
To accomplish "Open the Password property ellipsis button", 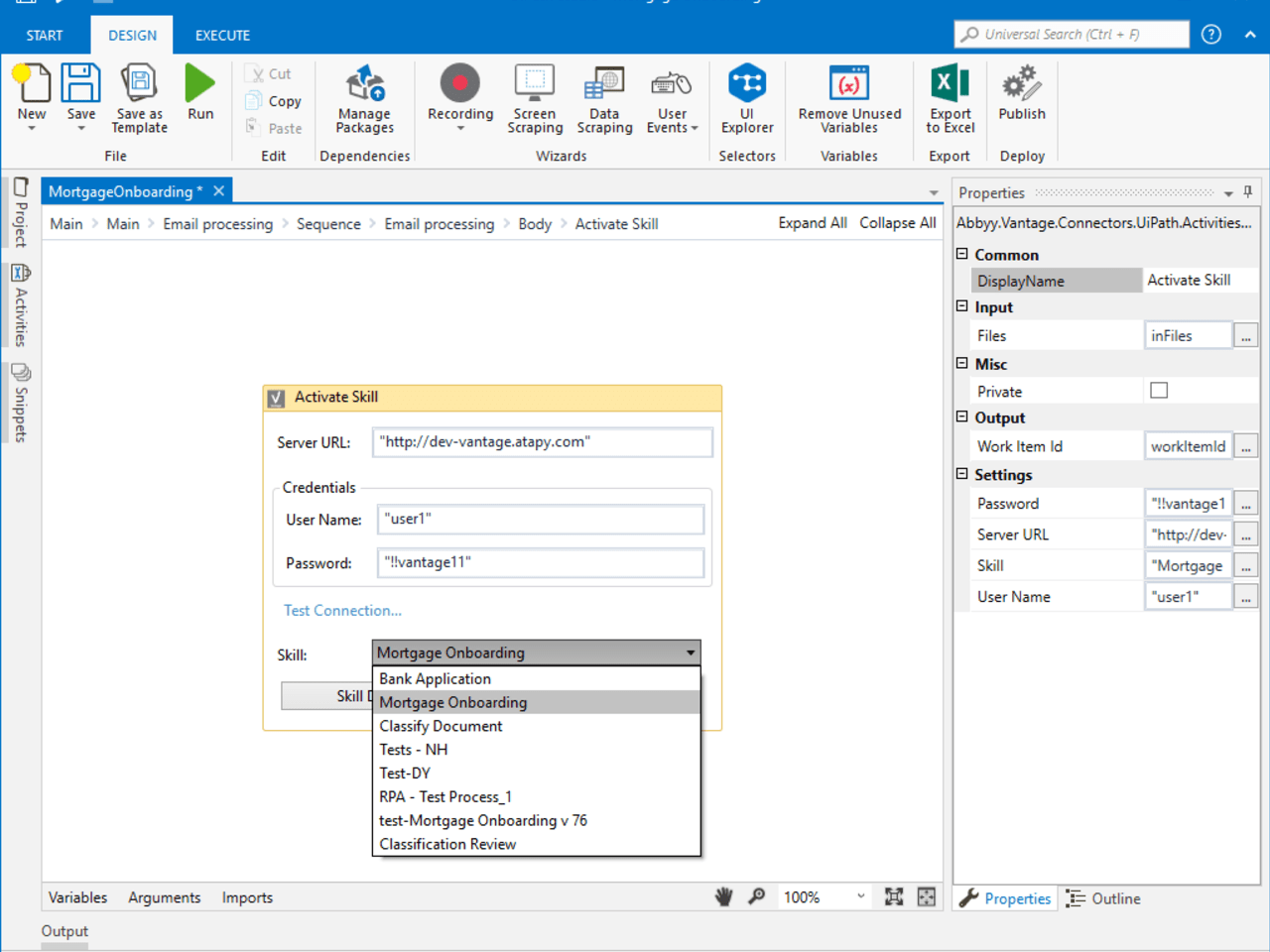I will pyautogui.click(x=1245, y=504).
